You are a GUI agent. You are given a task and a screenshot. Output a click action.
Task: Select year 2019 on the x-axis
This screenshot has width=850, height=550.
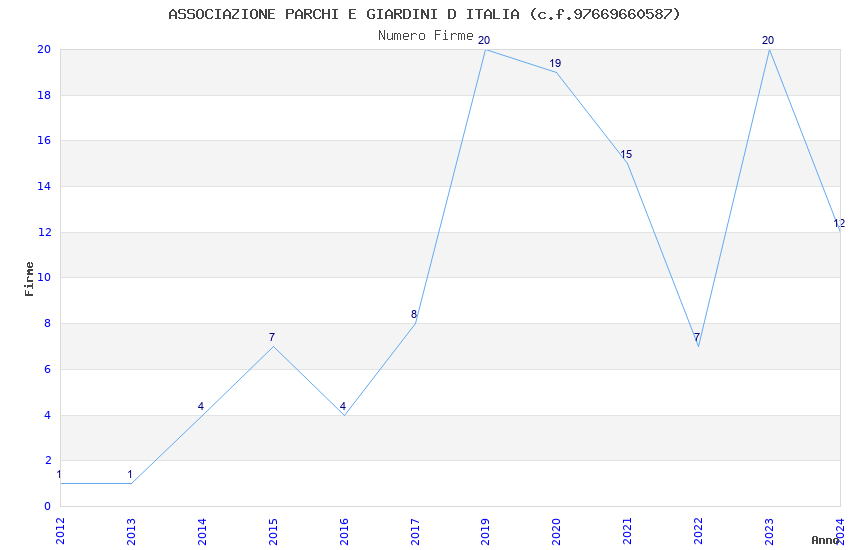[x=485, y=531]
